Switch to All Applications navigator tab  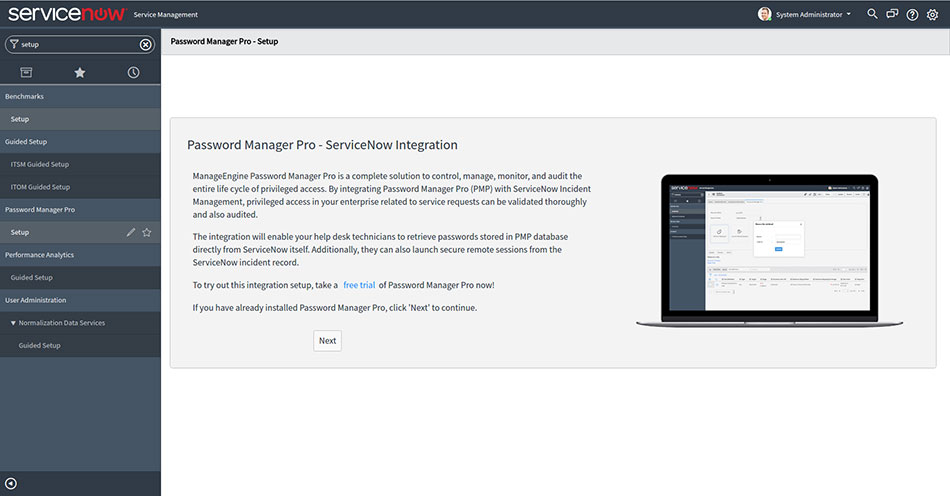click(26, 73)
